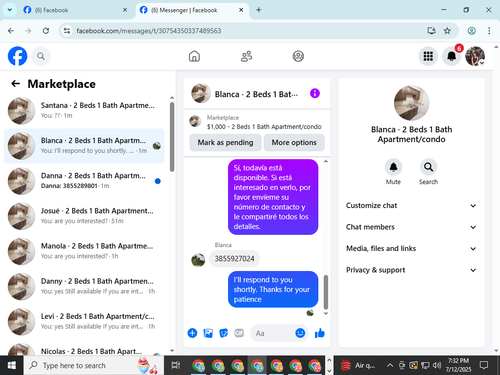The width and height of the screenshot is (500, 375).
Task: Open Danna unread conversation
Action: click(84, 181)
